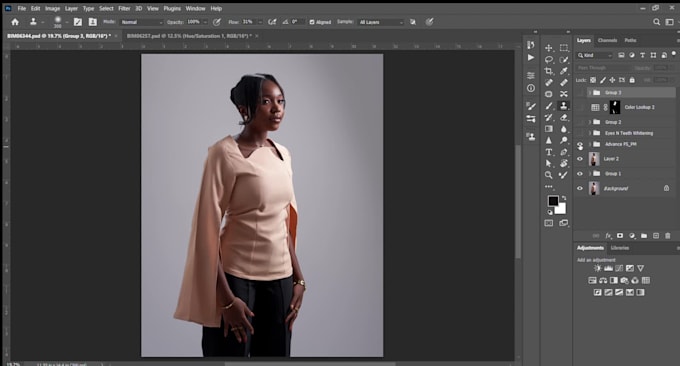Open the File menu
This screenshot has width=680, height=366.
click(x=22, y=8)
